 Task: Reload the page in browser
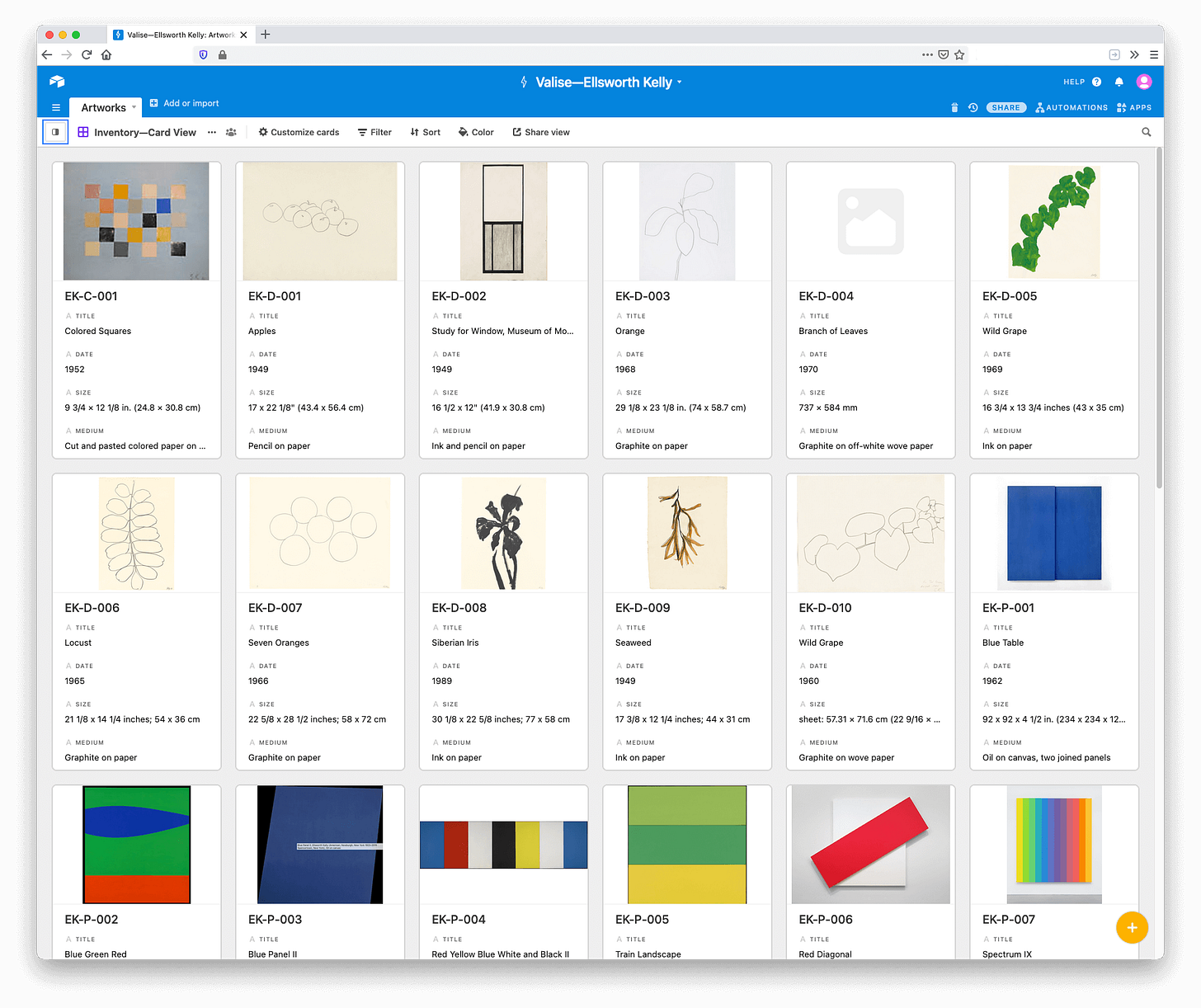click(x=87, y=54)
